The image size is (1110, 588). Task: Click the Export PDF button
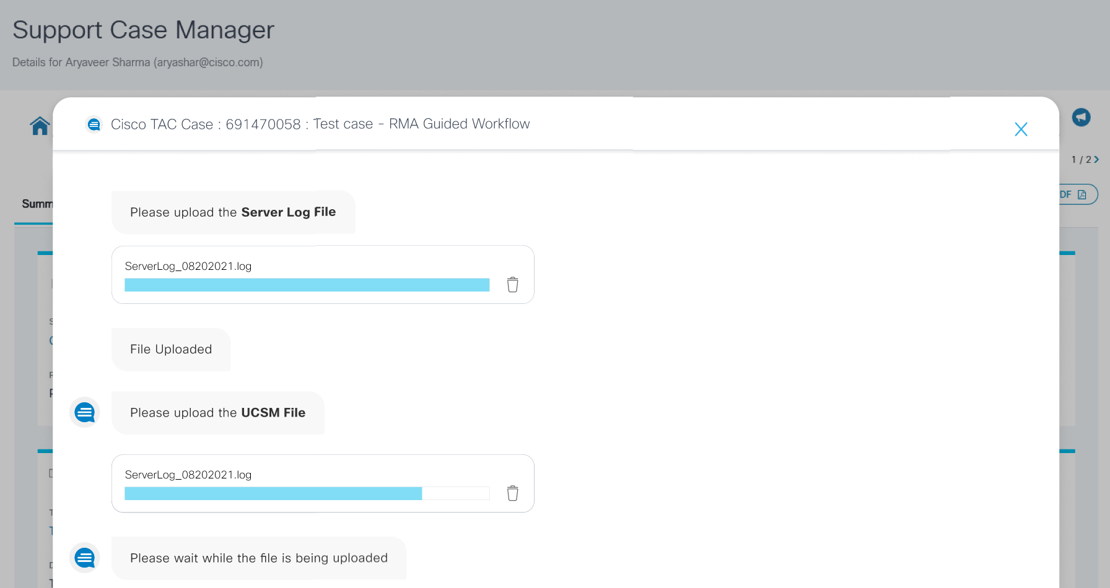1075,194
